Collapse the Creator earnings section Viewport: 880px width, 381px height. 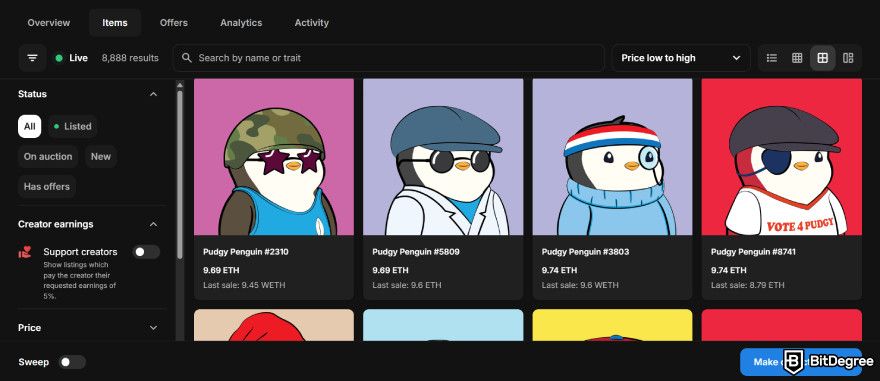point(153,224)
